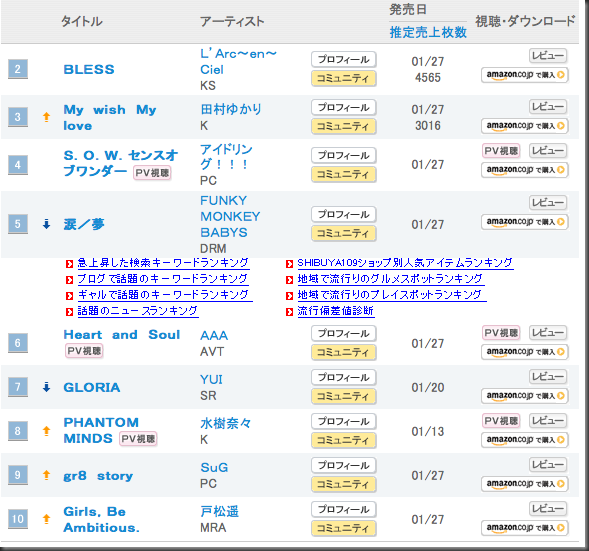Sort by 推定売上枚数 column header
Viewport: 589px width, 551px height.
(428, 32)
